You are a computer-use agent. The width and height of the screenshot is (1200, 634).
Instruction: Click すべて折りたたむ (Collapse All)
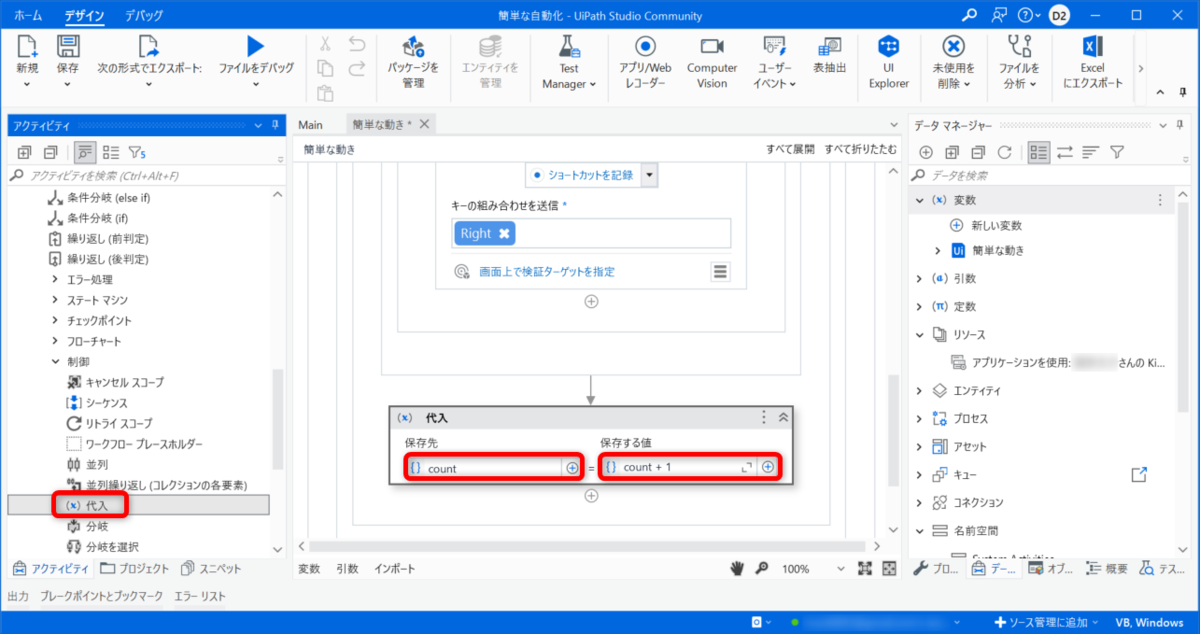[x=860, y=149]
